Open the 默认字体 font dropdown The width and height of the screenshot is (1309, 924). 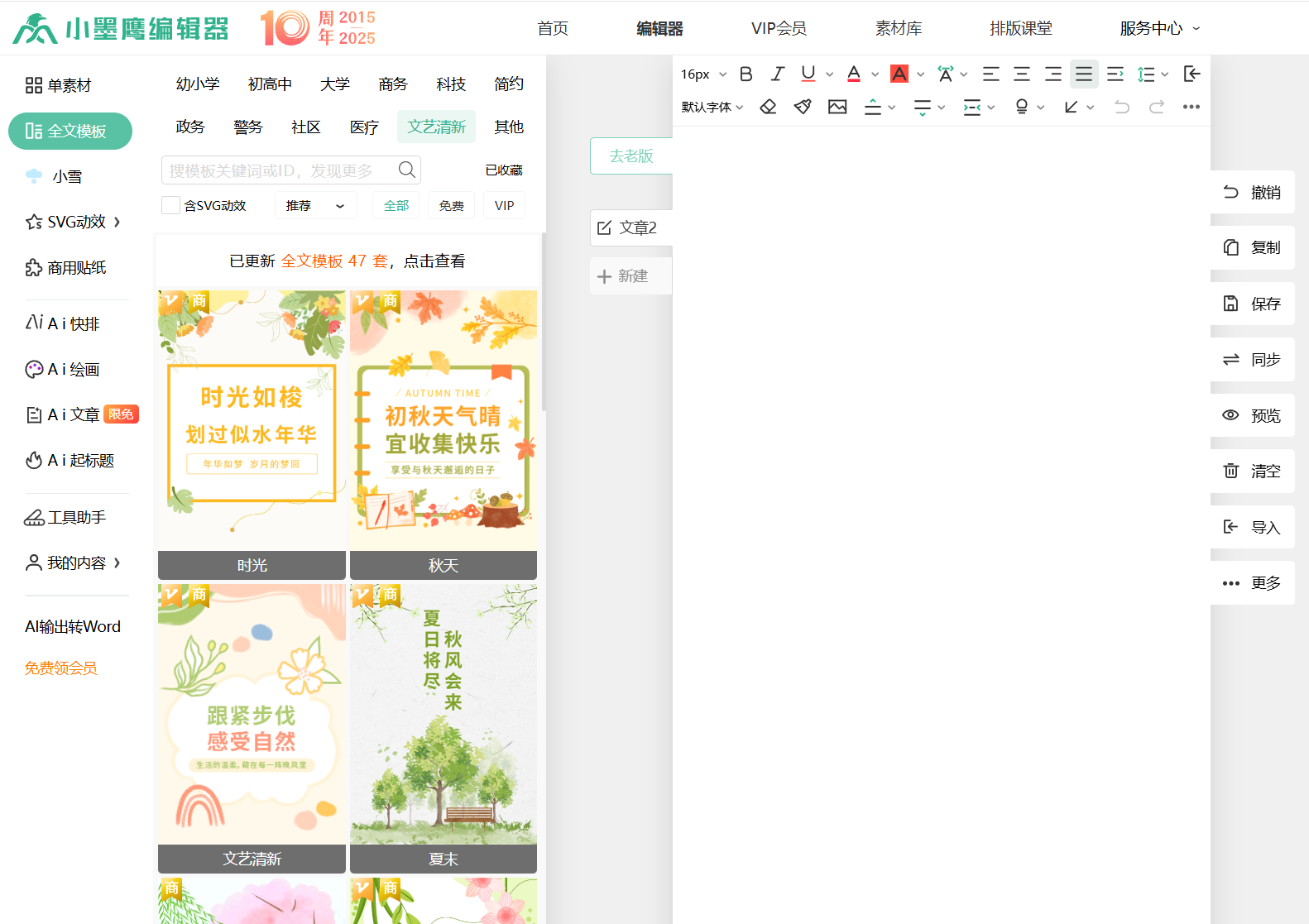(x=712, y=107)
